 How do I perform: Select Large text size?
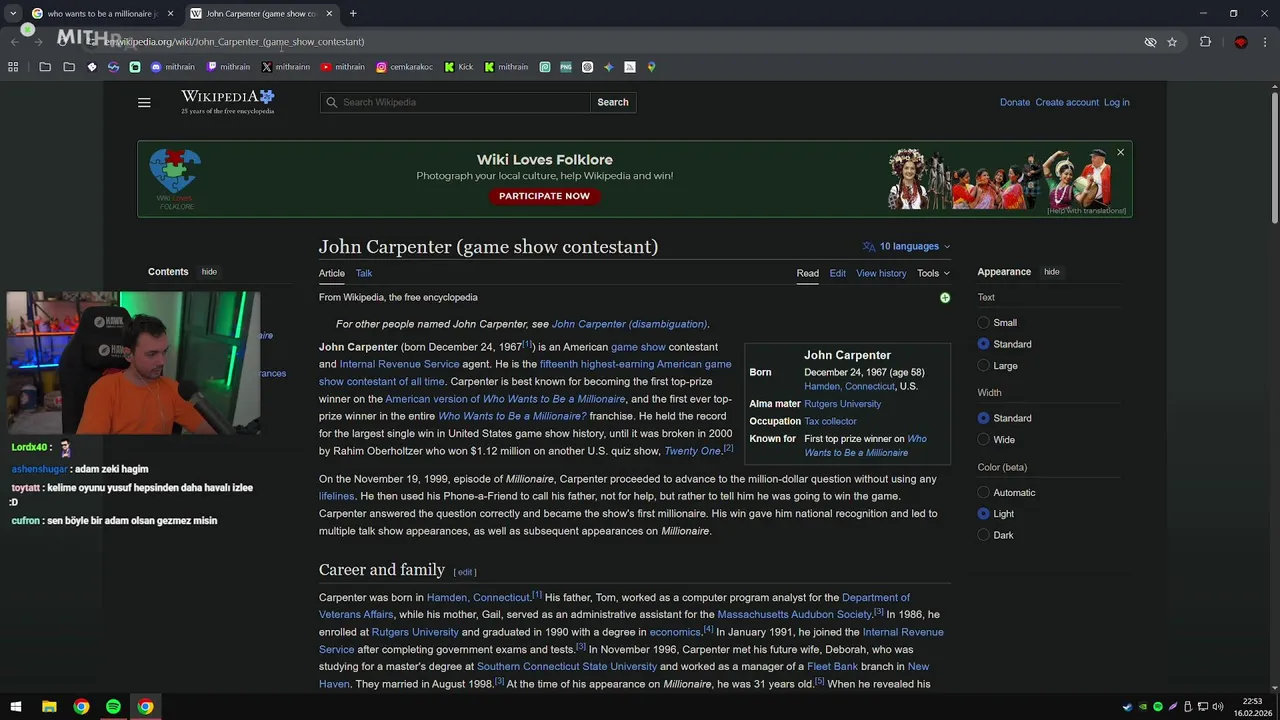(x=983, y=366)
